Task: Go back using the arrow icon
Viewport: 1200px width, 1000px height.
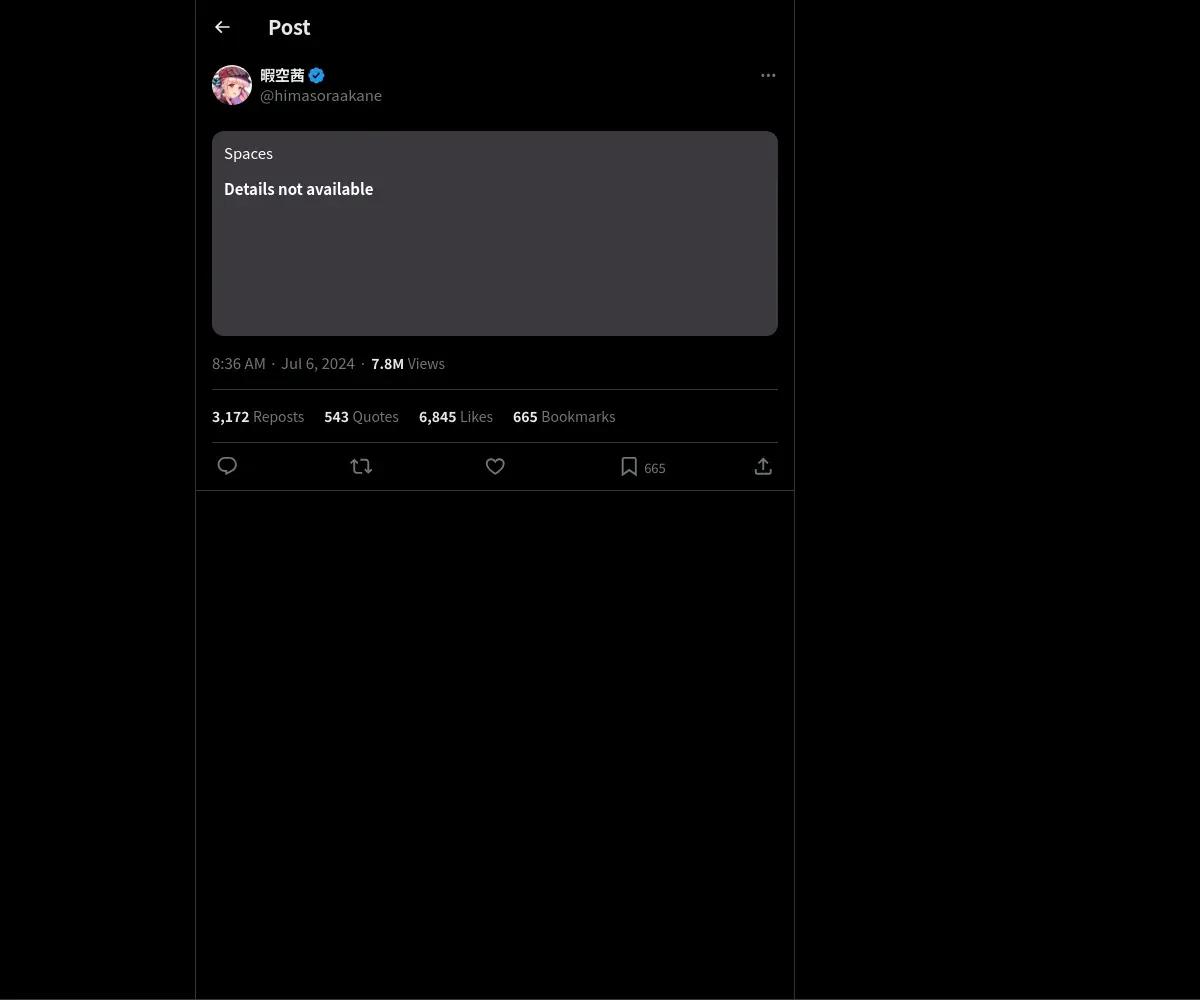Action: point(222,27)
